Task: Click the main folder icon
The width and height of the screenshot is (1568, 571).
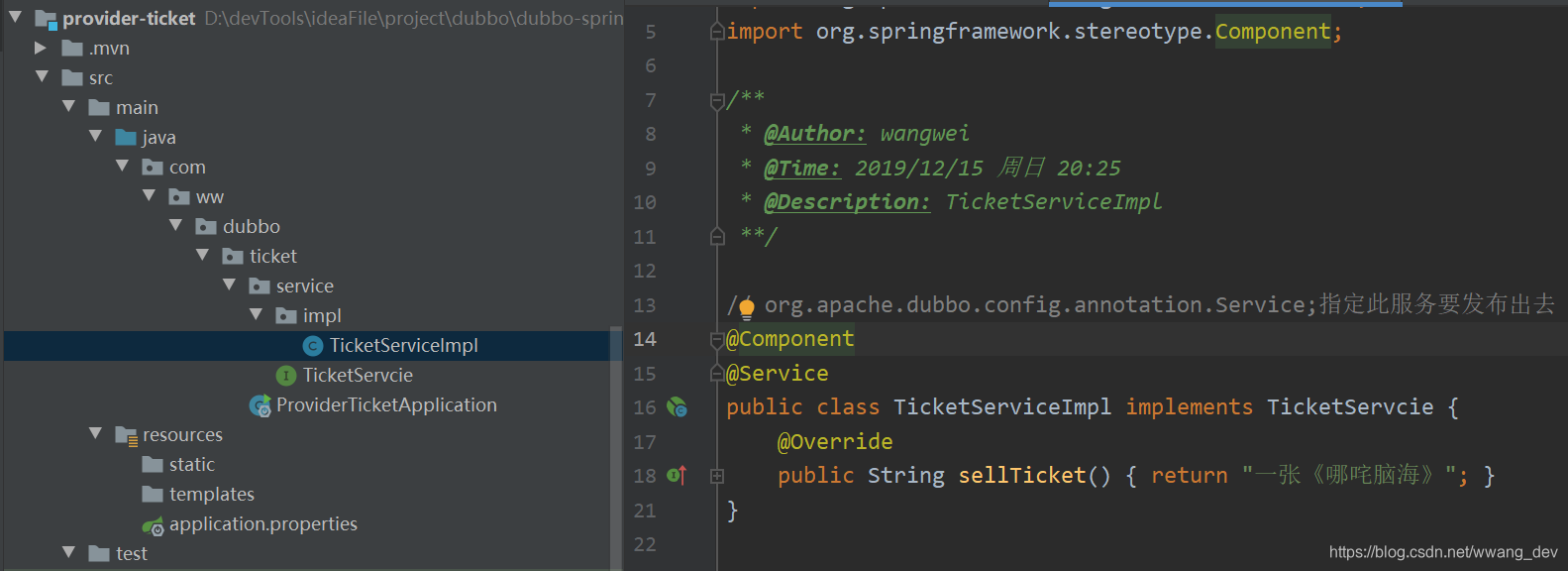Action: [x=99, y=107]
